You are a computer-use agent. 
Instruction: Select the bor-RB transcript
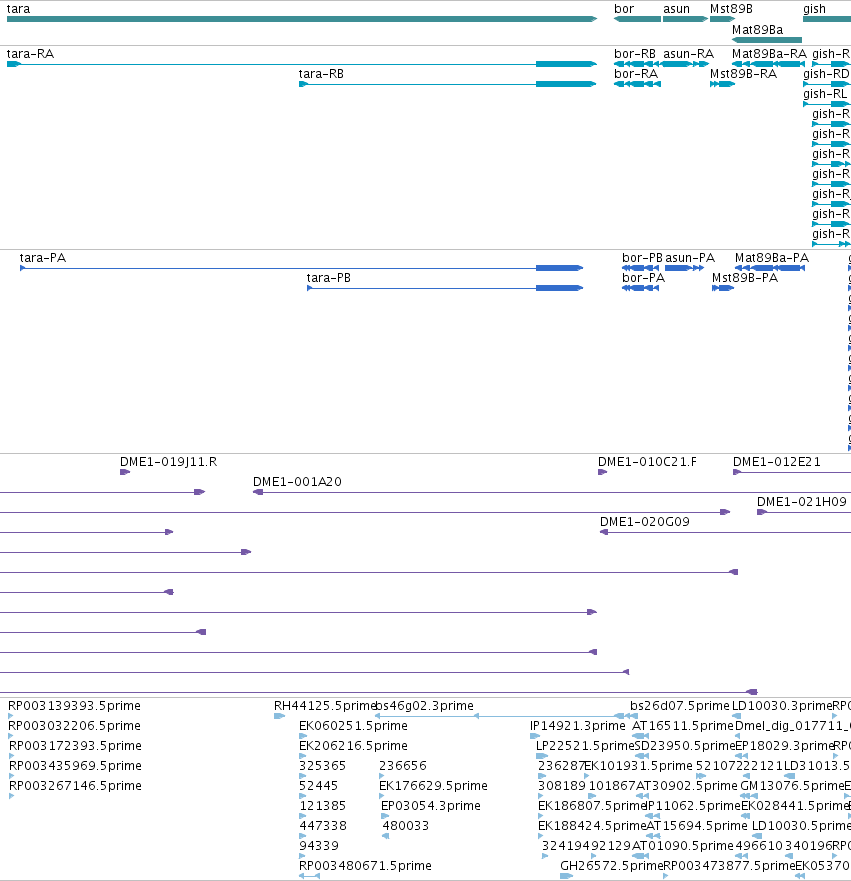pos(638,64)
